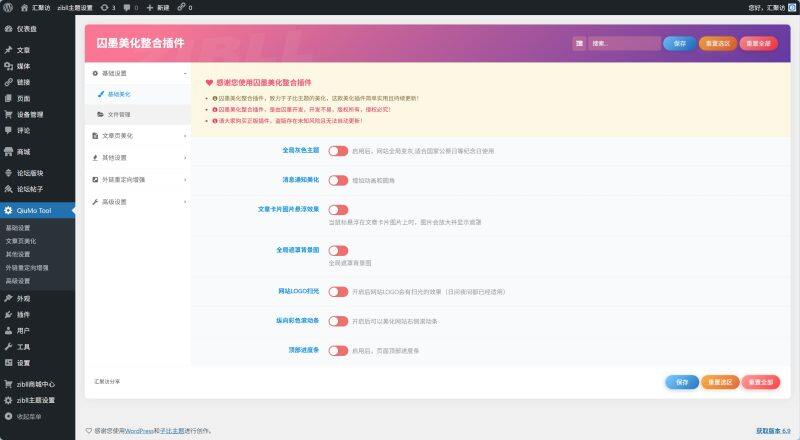Image resolution: width=800 pixels, height=440 pixels.
Task: Open Media (媒体) library icon
Action: point(8,66)
